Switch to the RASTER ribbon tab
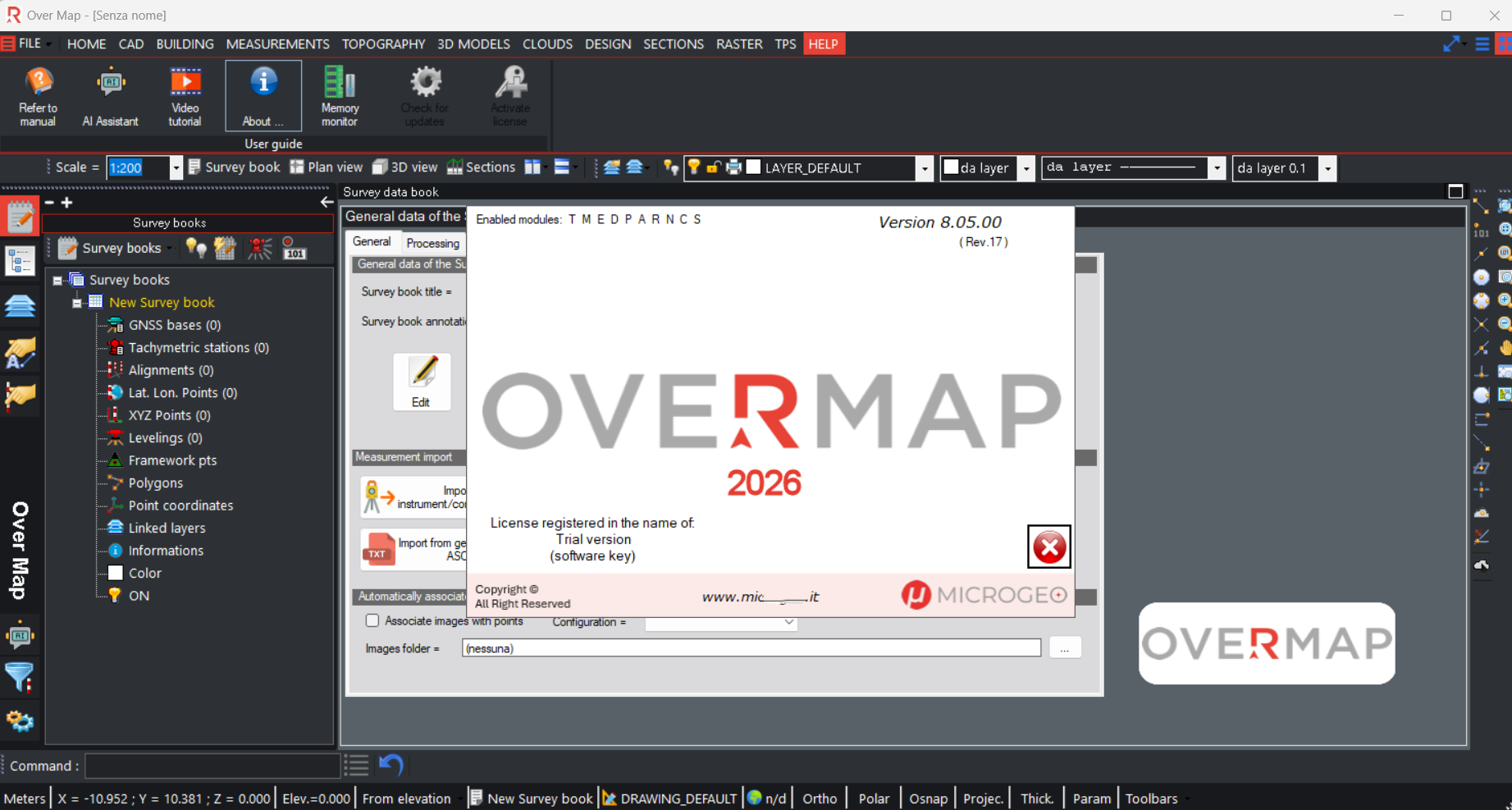Screen dimensions: 1512x810 739,43
